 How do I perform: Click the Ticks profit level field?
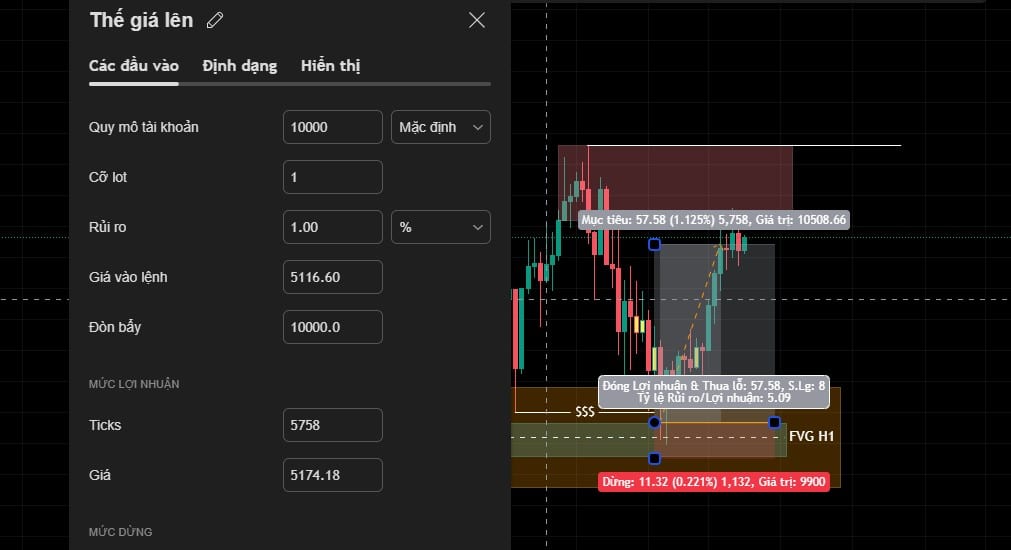click(x=333, y=425)
